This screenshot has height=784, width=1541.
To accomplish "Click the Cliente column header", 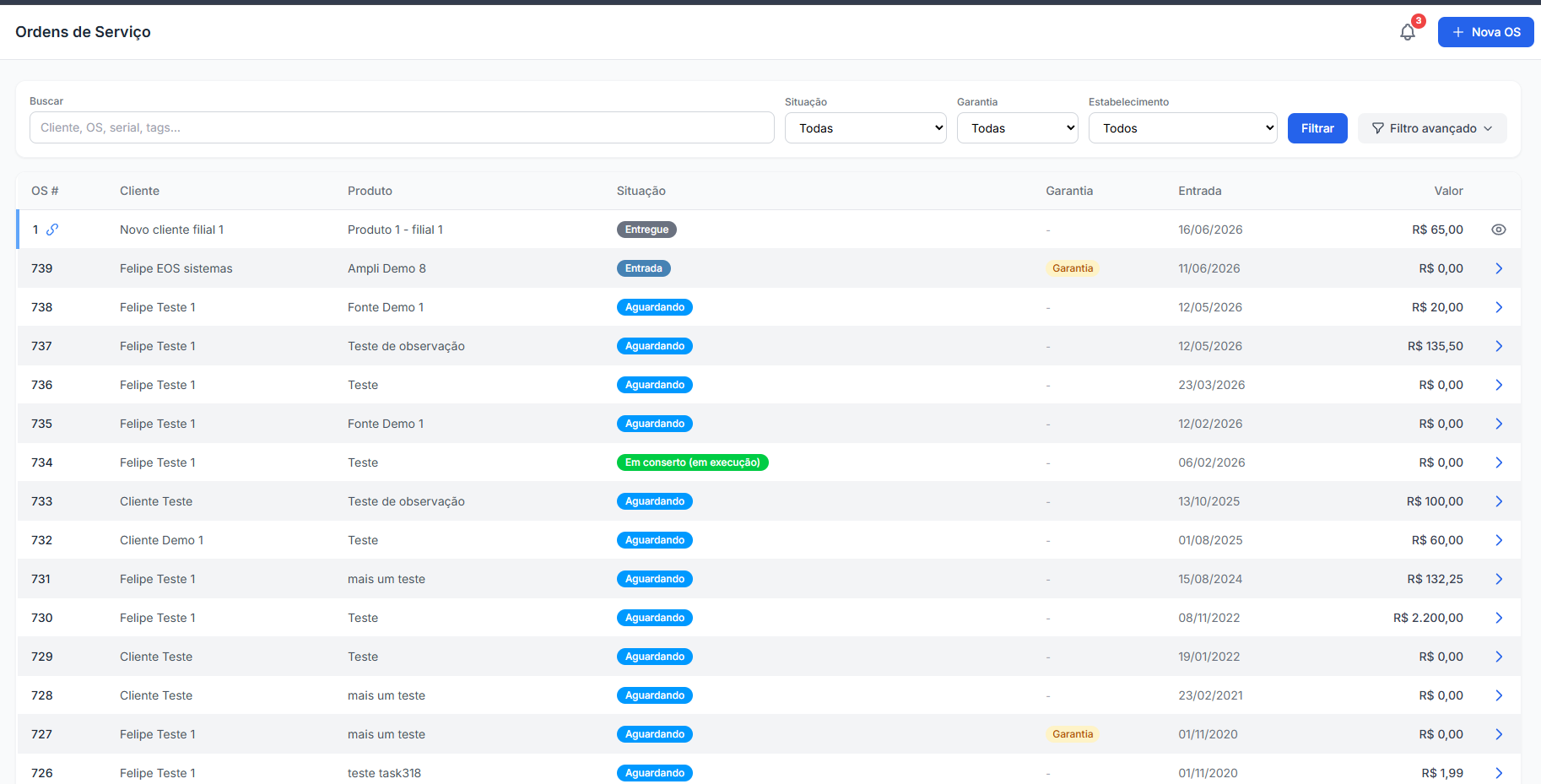I will [x=139, y=191].
